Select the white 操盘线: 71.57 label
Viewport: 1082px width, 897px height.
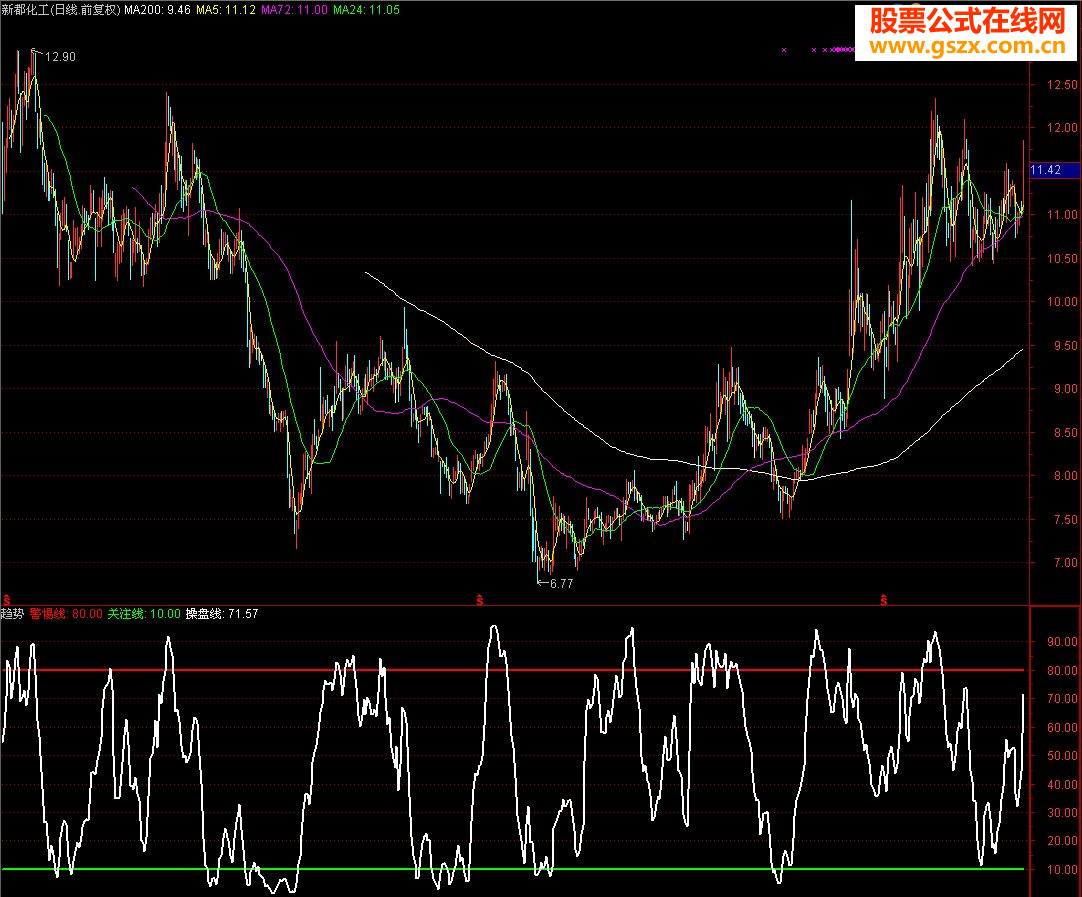222,613
